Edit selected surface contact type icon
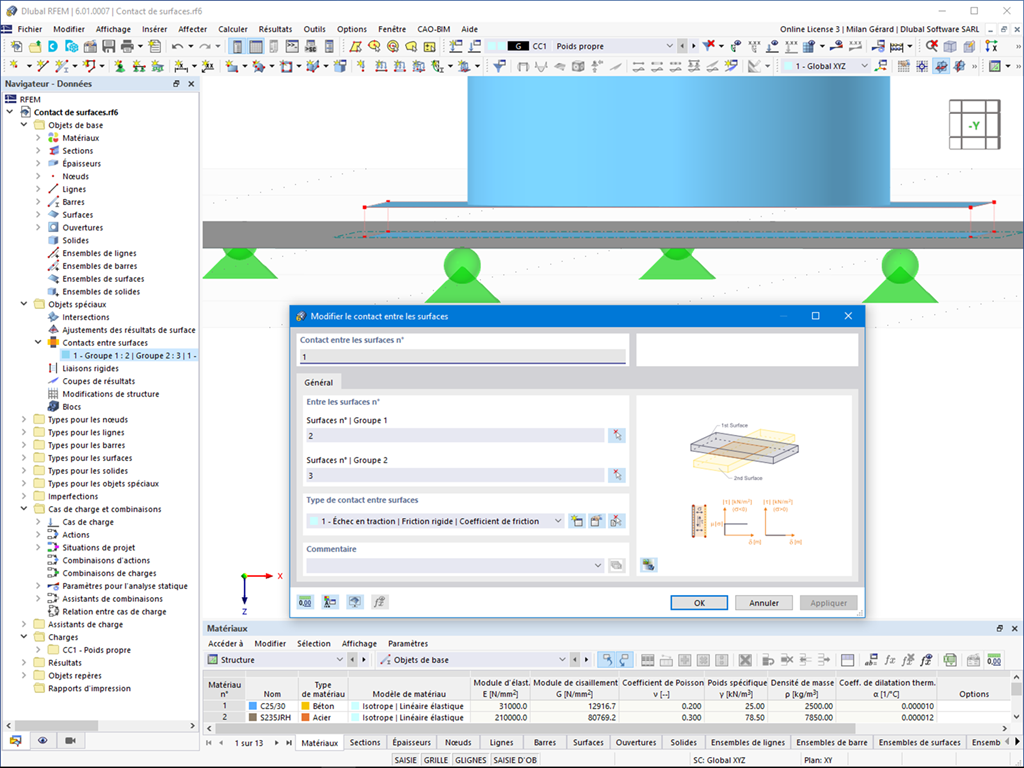The width and height of the screenshot is (1024, 768). (596, 521)
